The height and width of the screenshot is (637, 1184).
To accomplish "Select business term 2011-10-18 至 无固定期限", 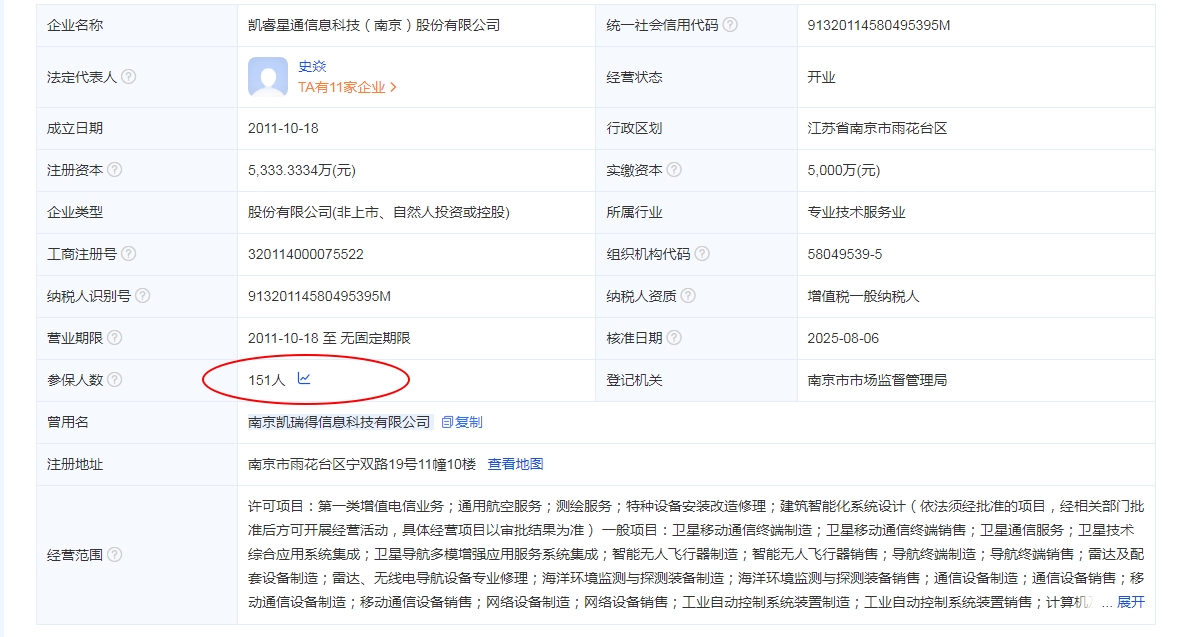I will pos(329,338).
